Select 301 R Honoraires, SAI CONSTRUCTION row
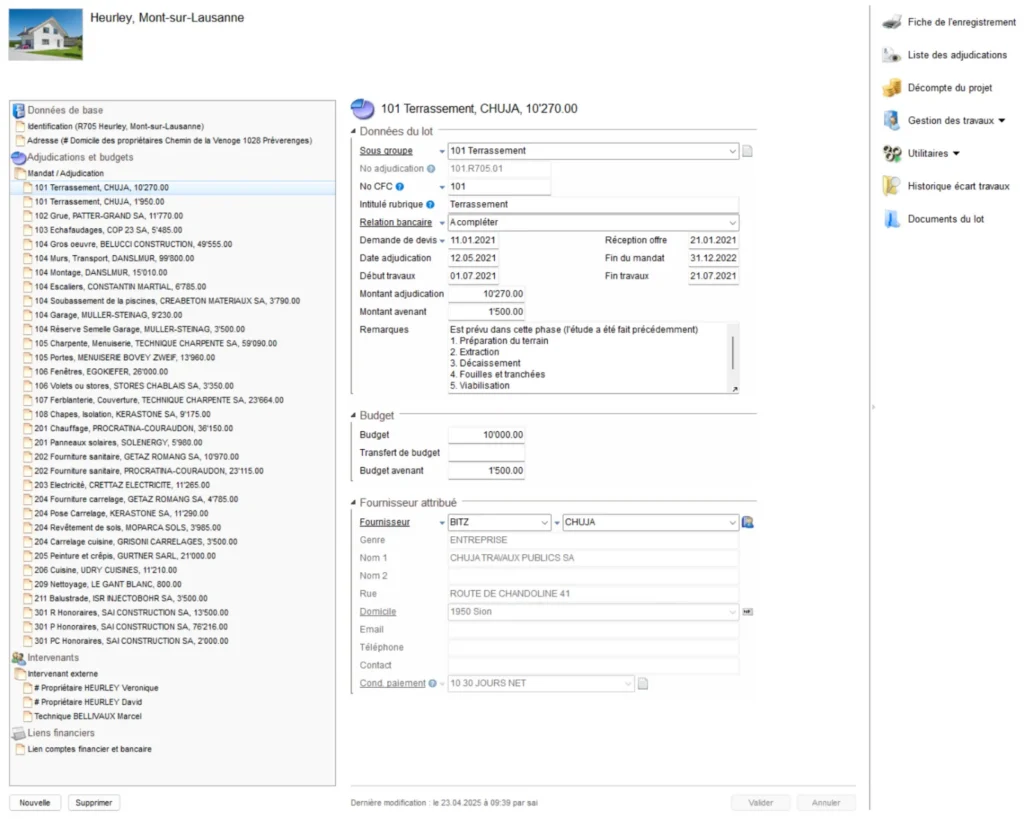Screen dimensions: 1024x819 (x=131, y=613)
